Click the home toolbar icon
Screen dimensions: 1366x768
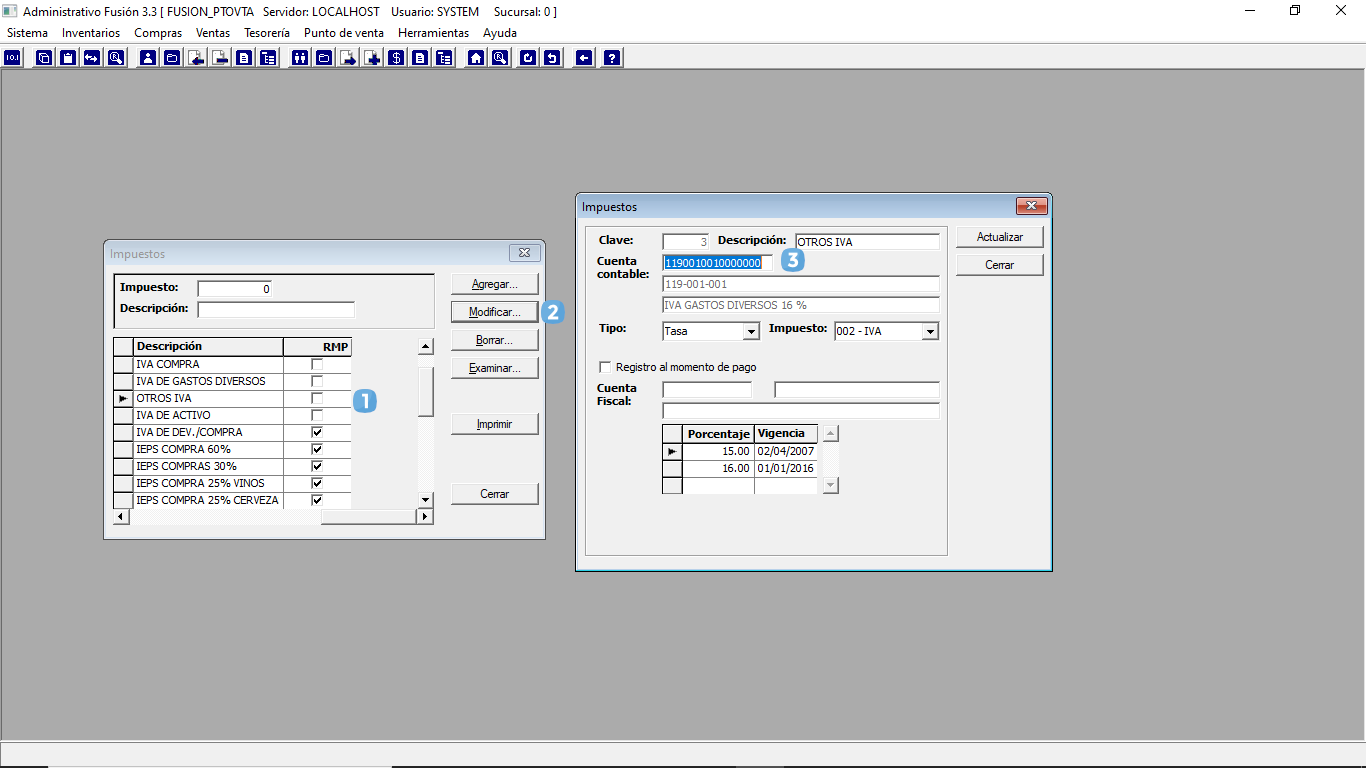click(476, 57)
